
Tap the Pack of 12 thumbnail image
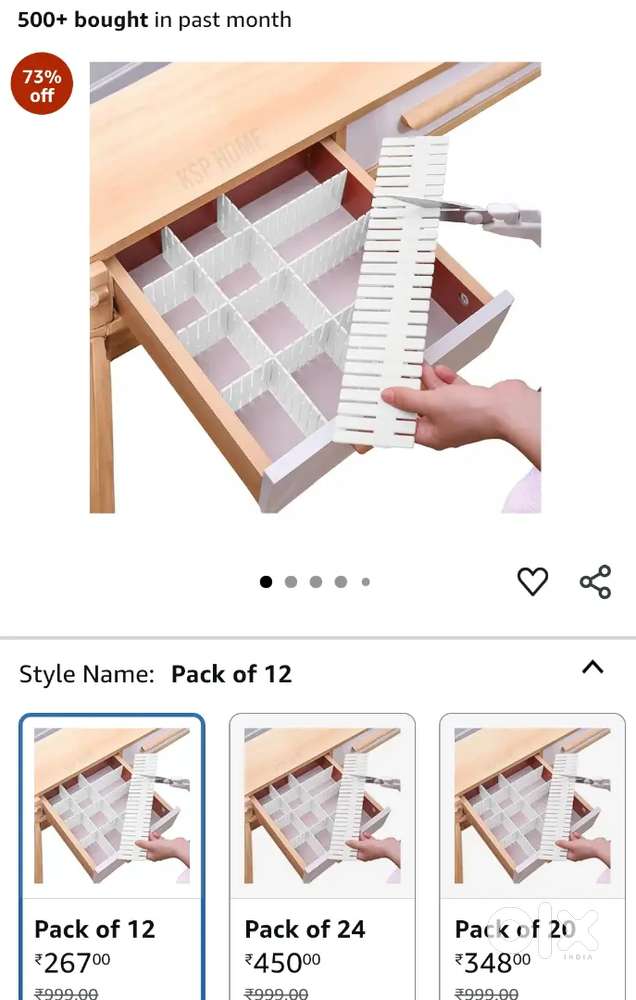pos(112,805)
